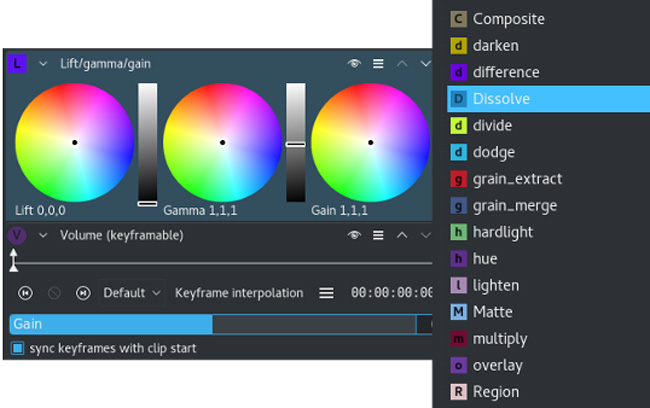Click the Lift brightness slider handle
Viewport: 650px width, 408px height.
coord(148,204)
